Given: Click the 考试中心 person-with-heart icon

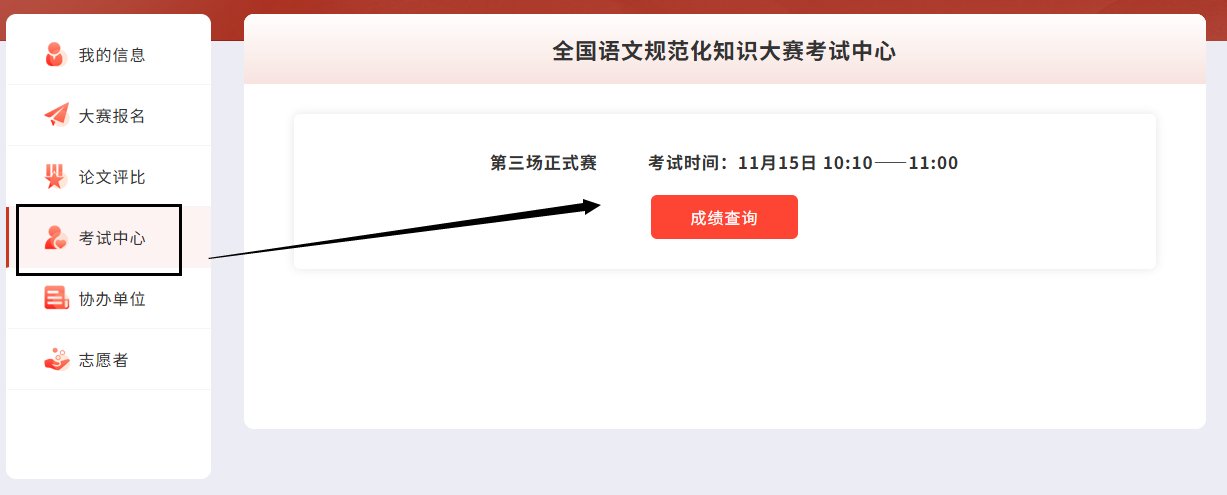Looking at the screenshot, I should pyautogui.click(x=56, y=238).
